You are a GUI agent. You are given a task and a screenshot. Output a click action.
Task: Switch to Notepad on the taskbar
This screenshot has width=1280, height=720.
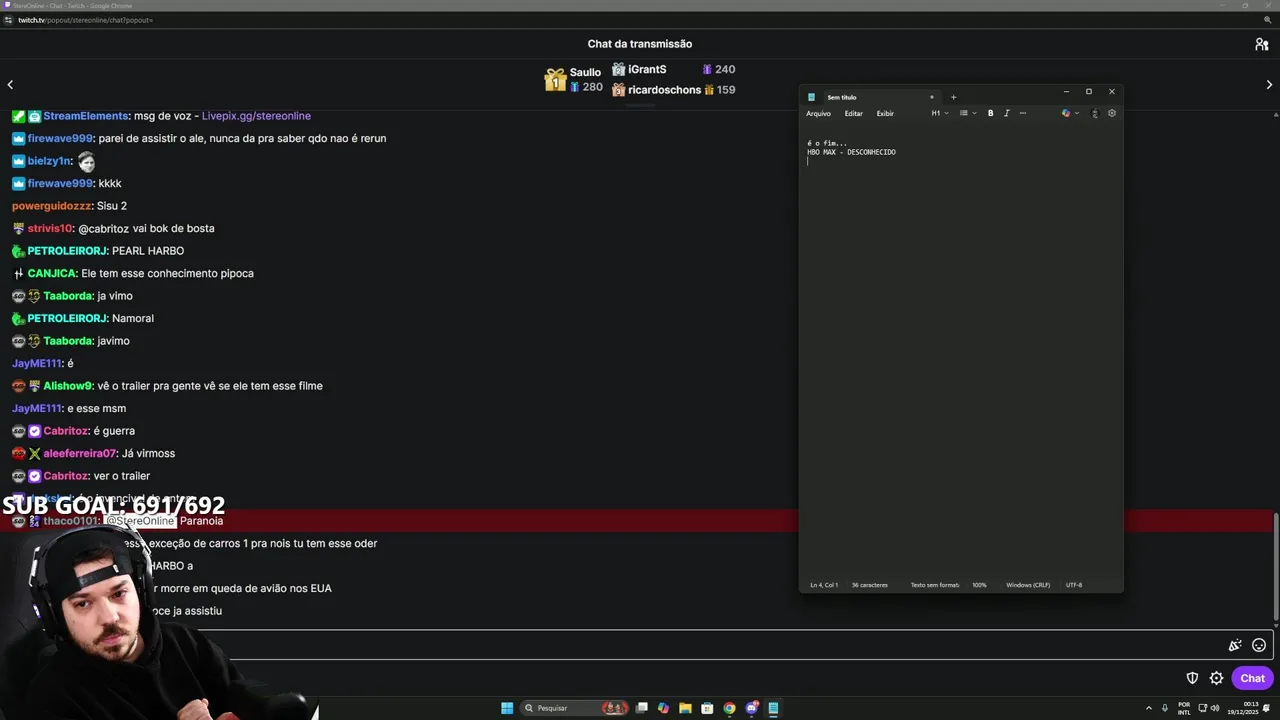(773, 708)
